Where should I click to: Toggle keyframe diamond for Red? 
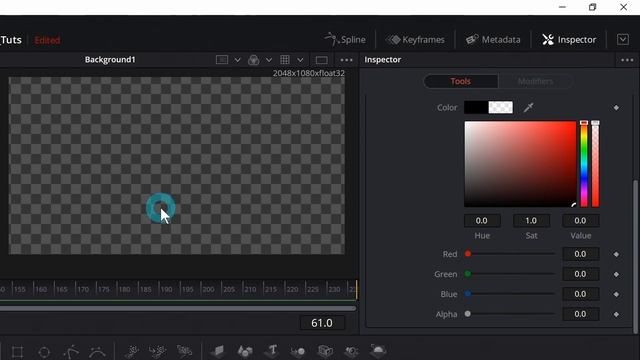616,254
